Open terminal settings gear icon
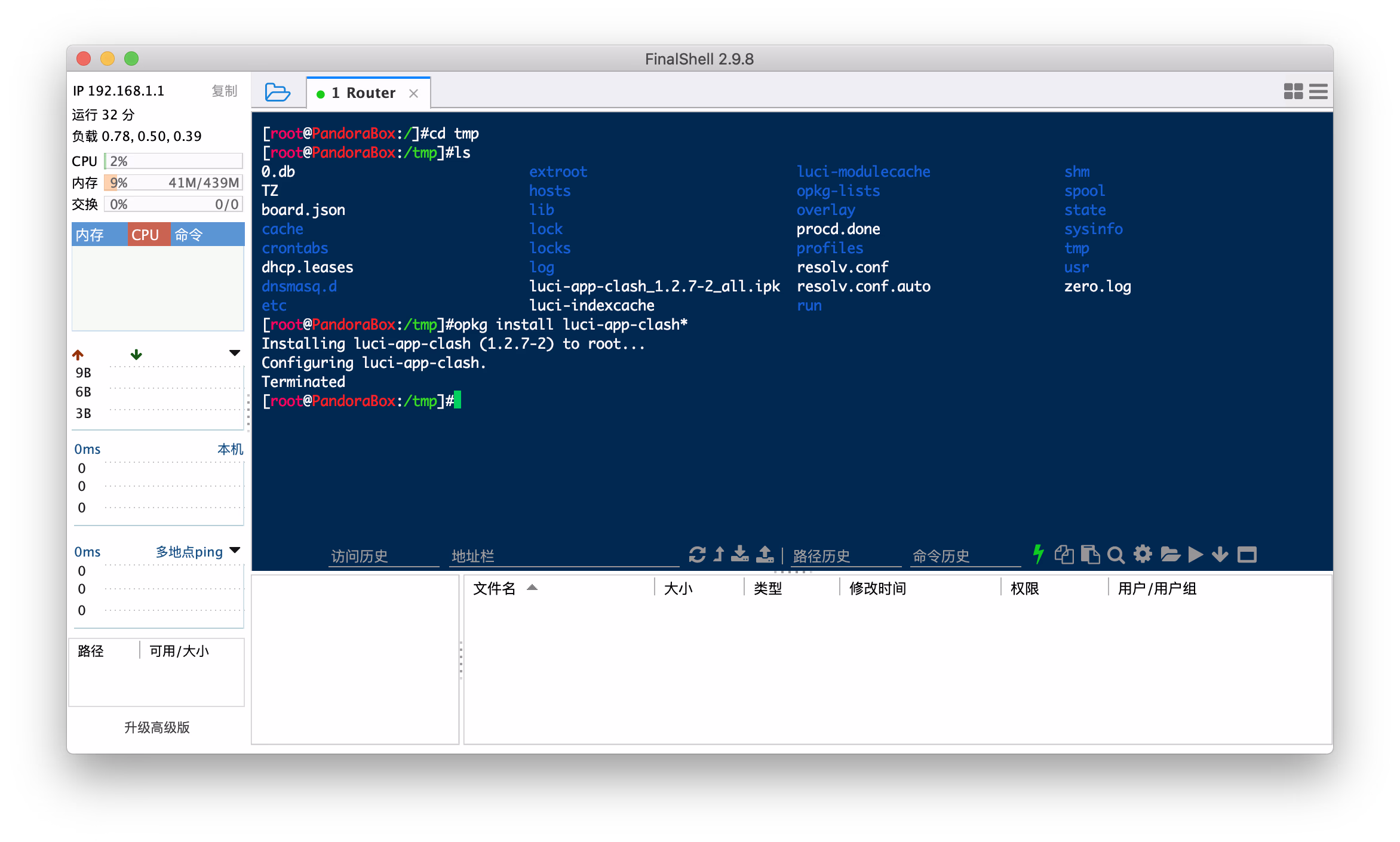 point(1143,554)
